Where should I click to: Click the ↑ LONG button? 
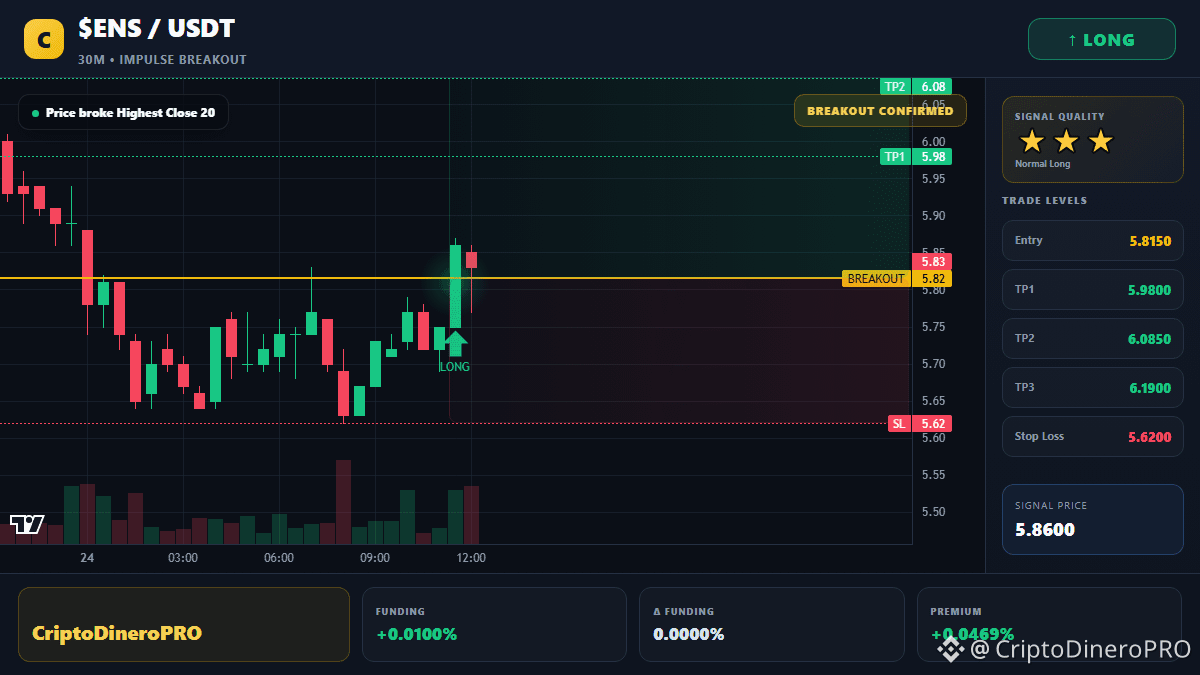click(x=1101, y=40)
